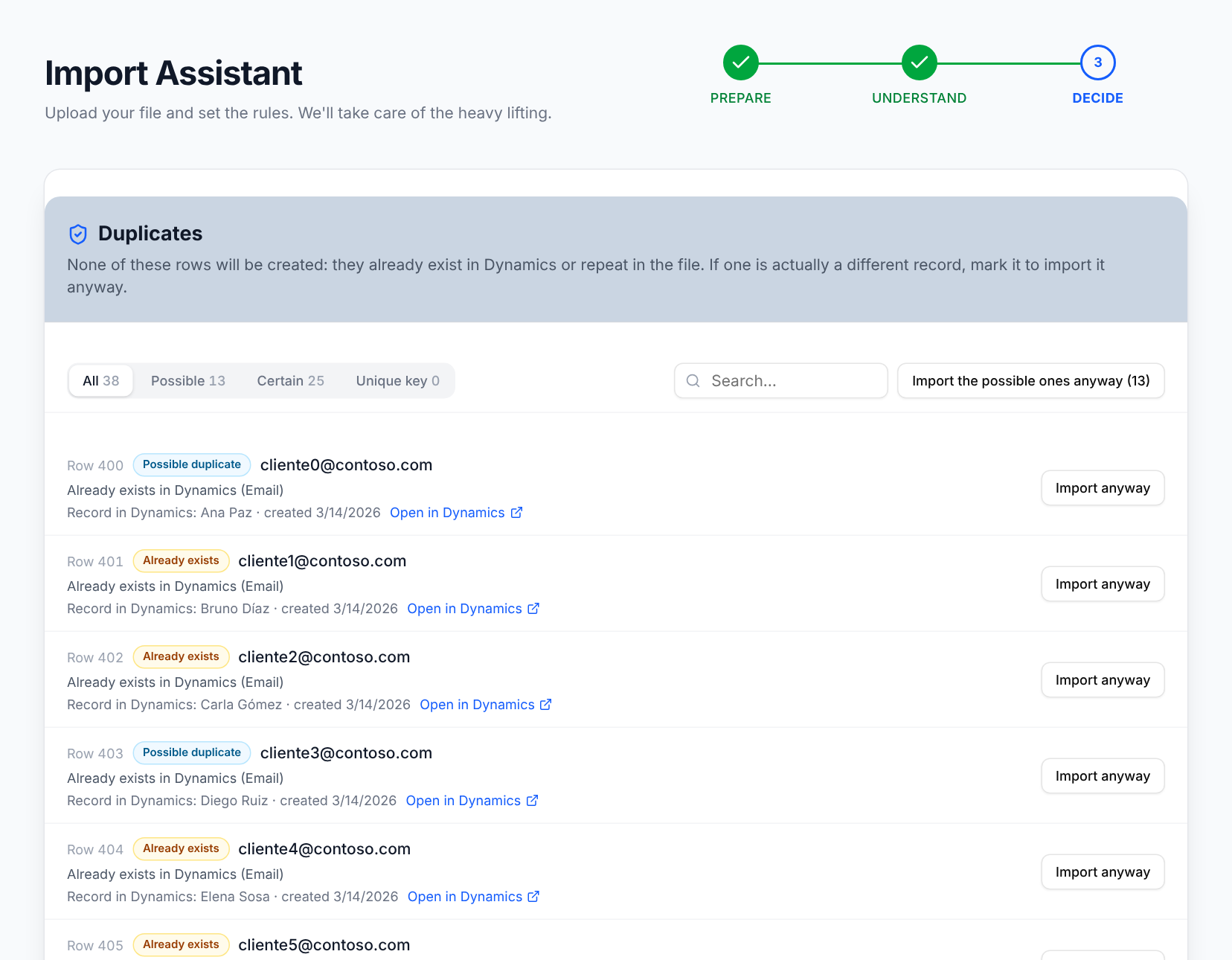
Task: Click email cliente0@contoso.com
Action: point(346,465)
